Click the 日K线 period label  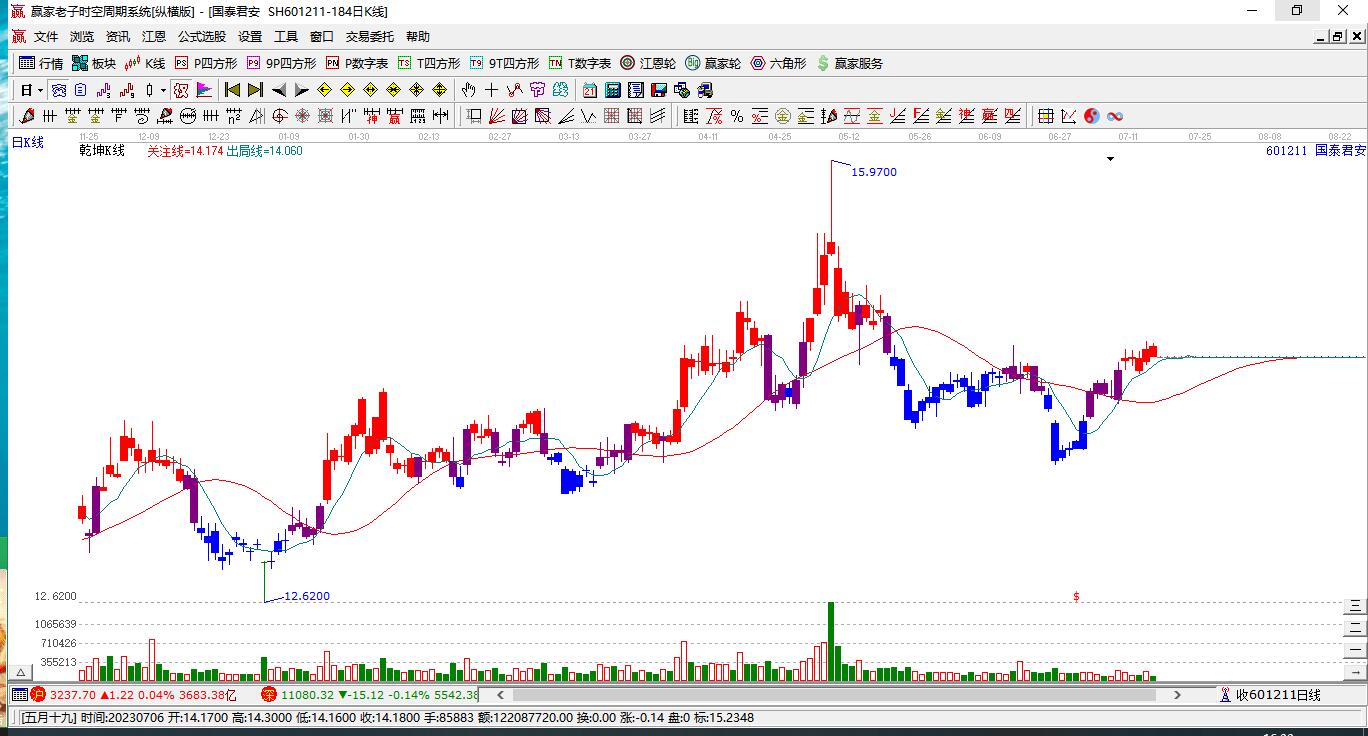(28, 143)
